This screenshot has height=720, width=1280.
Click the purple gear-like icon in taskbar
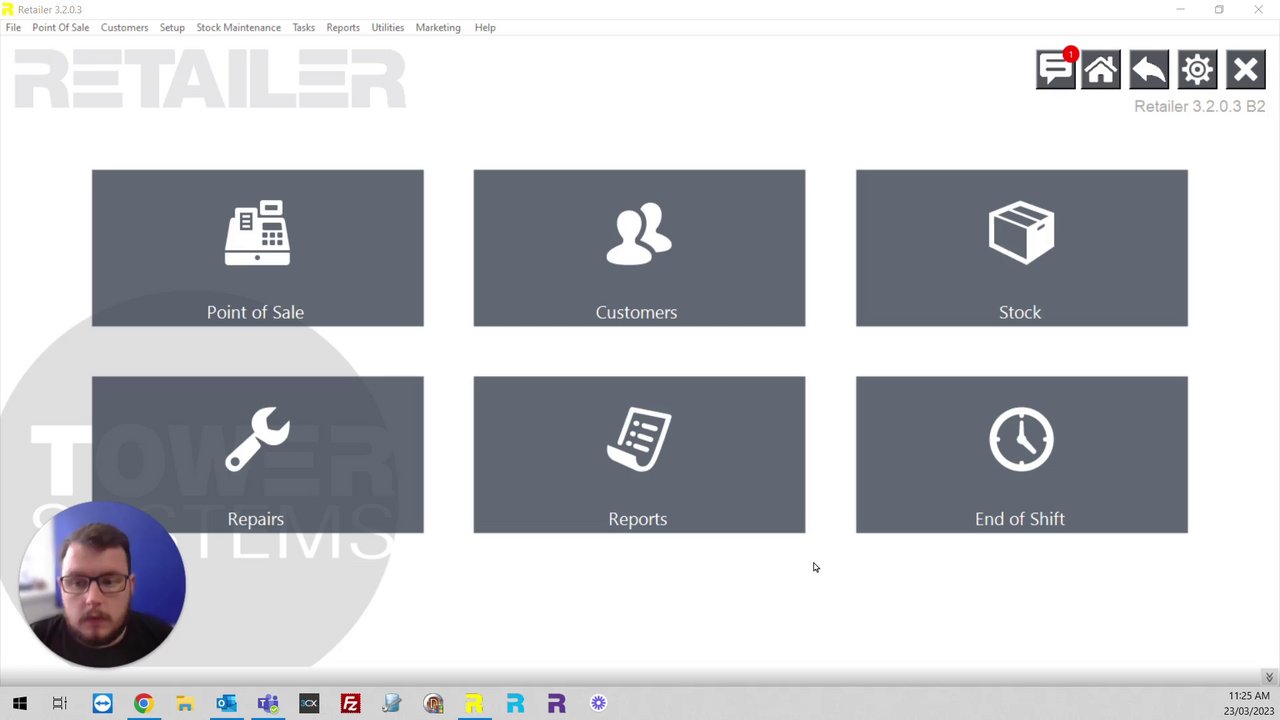pyautogui.click(x=598, y=703)
